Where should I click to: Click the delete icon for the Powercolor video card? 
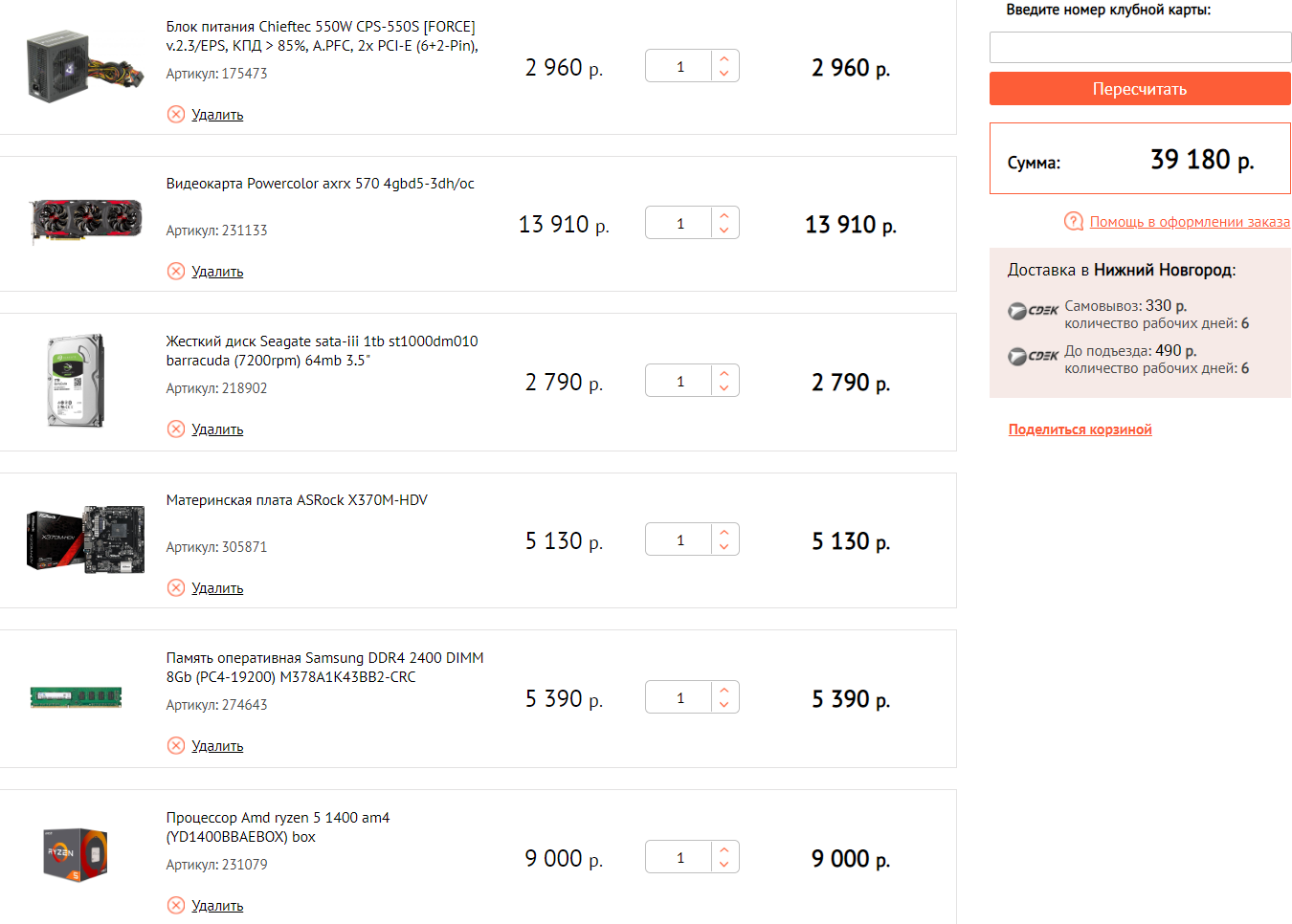[176, 272]
